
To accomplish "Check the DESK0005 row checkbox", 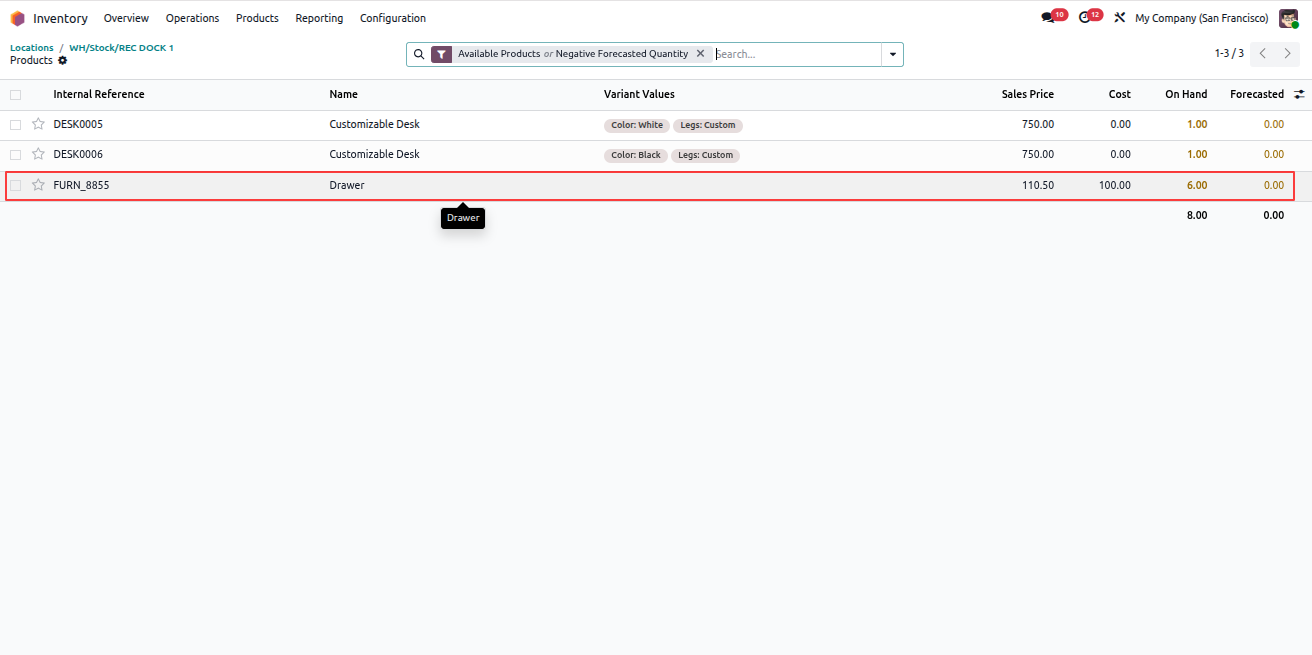I will pos(15,125).
